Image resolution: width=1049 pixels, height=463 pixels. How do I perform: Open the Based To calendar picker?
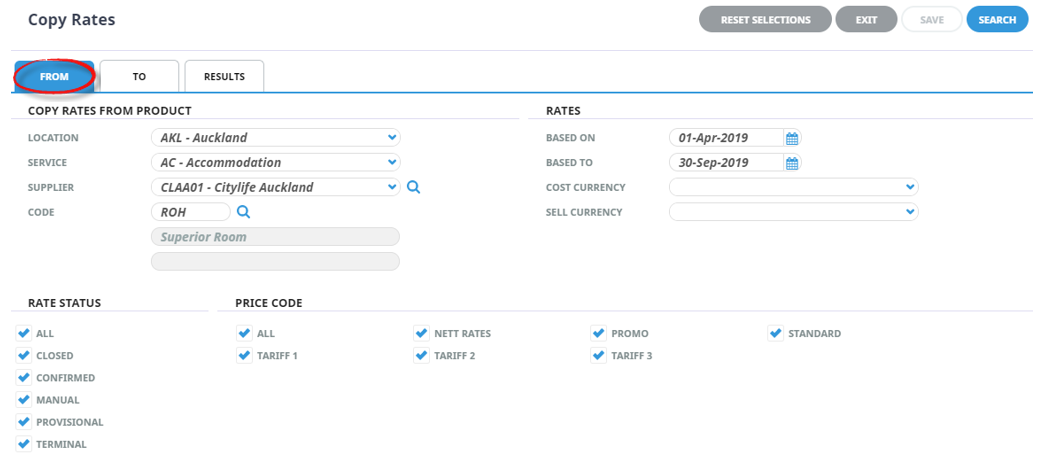pos(792,163)
